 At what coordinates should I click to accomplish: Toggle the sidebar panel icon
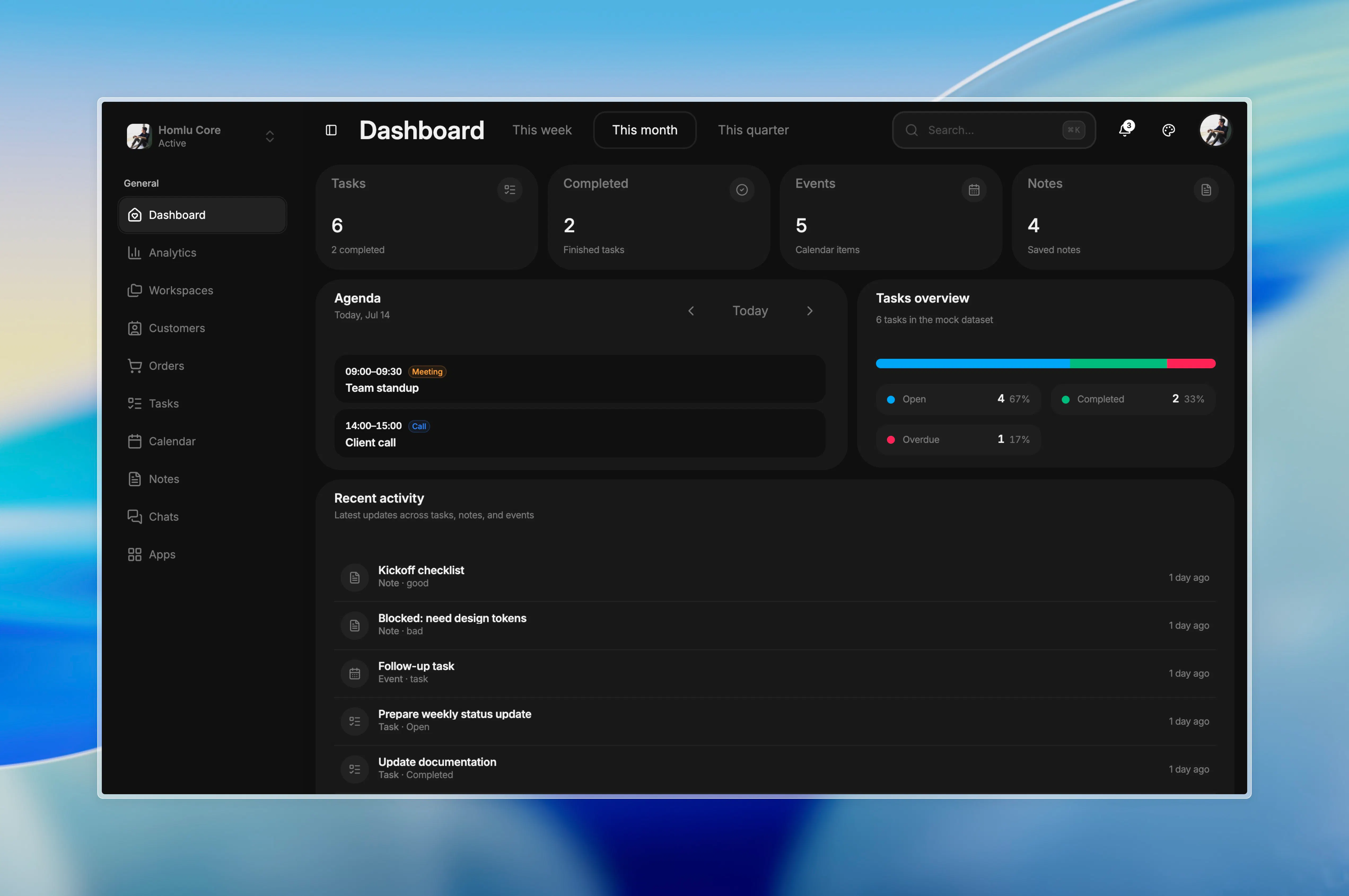[x=331, y=130]
